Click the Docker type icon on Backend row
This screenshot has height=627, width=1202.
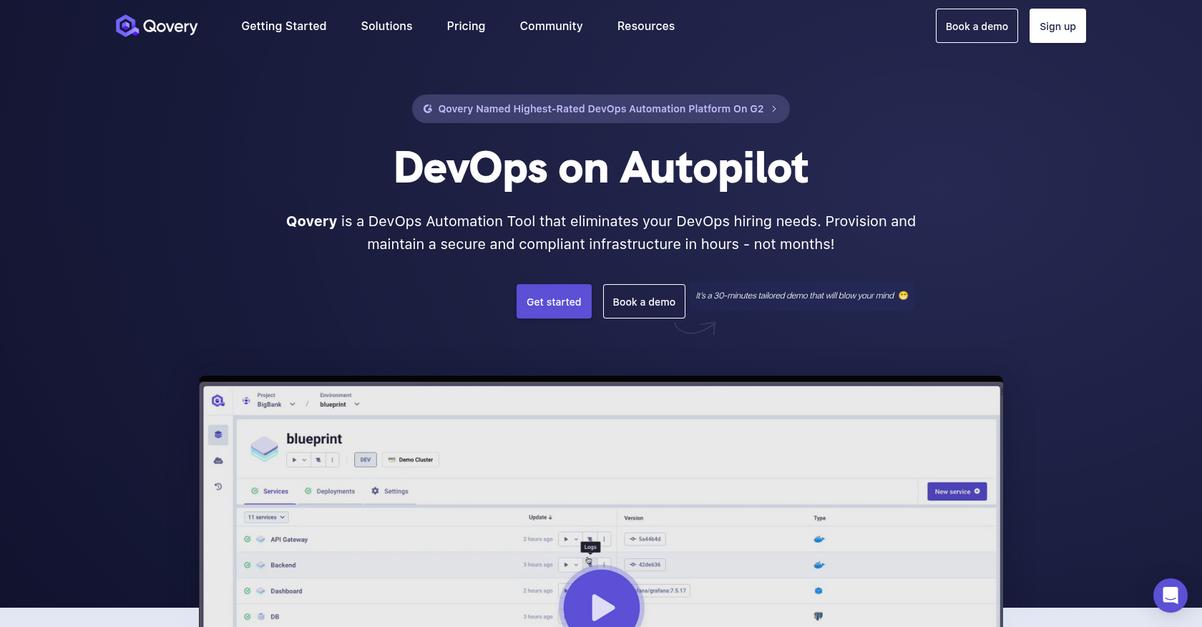[819, 565]
